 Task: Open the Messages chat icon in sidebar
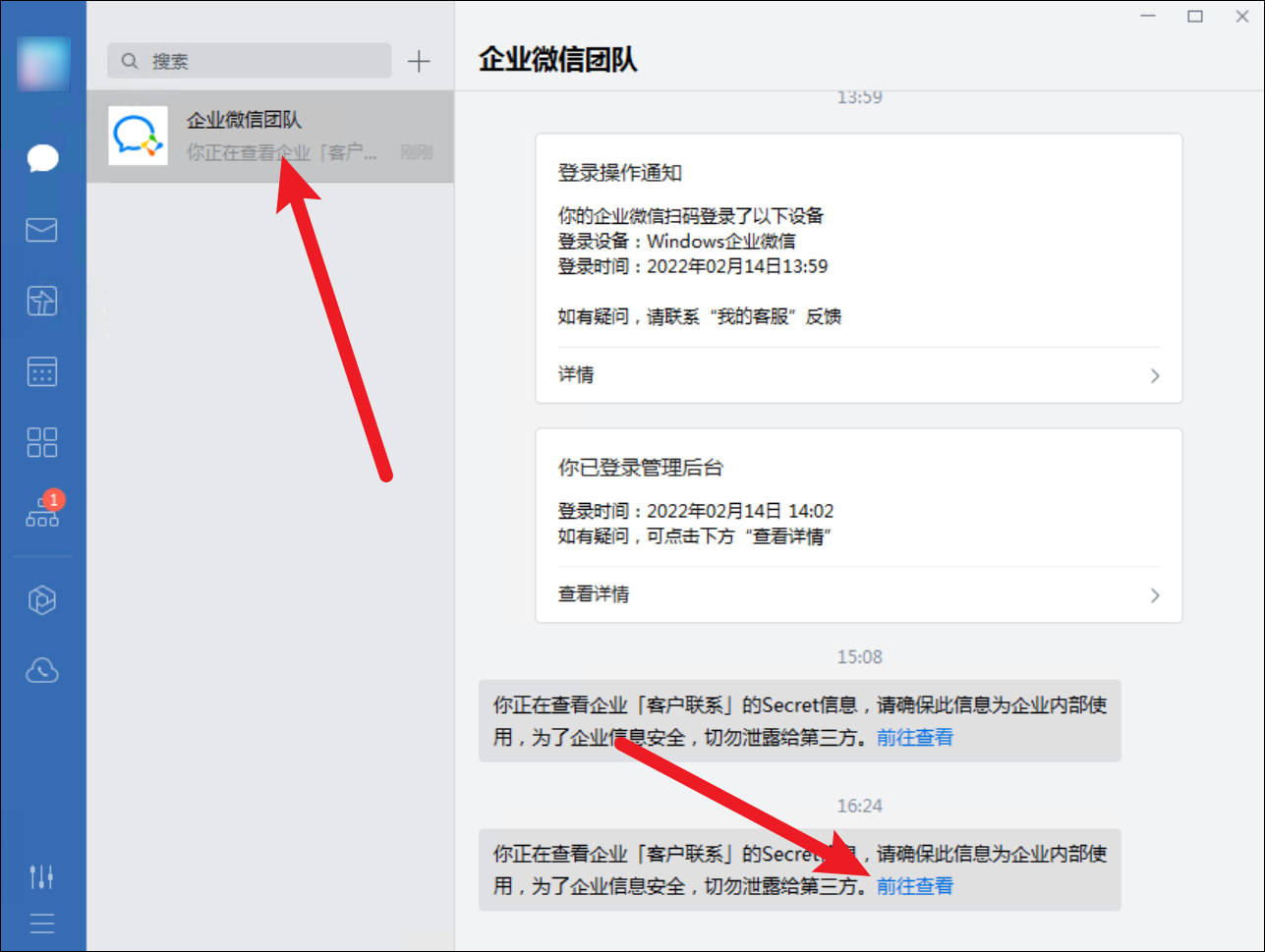[42, 158]
